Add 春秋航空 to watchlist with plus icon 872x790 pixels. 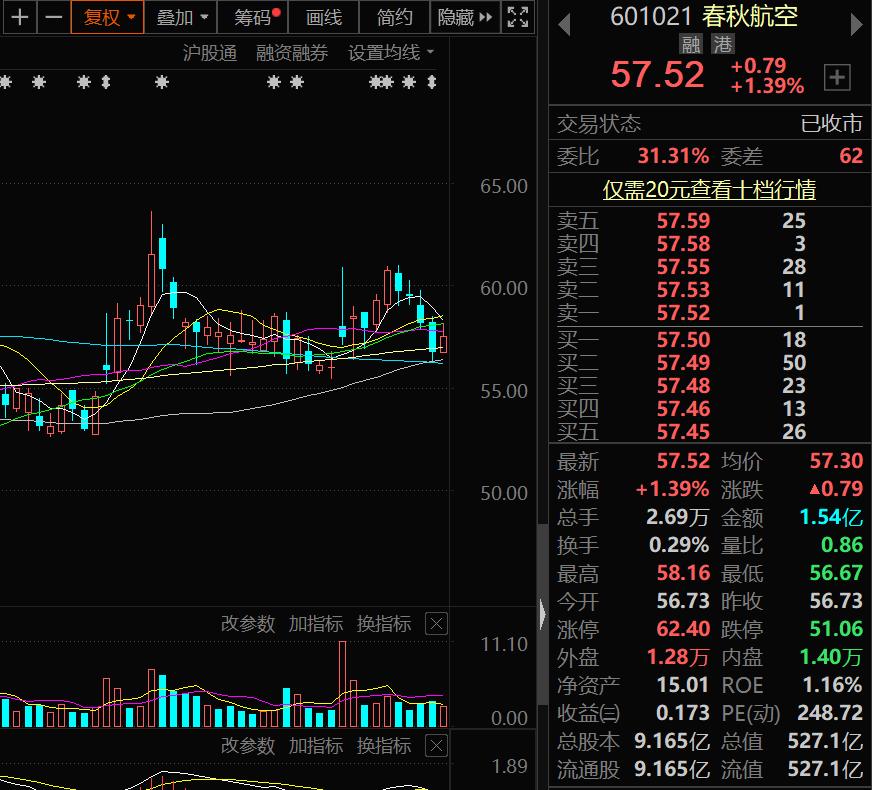tap(836, 76)
